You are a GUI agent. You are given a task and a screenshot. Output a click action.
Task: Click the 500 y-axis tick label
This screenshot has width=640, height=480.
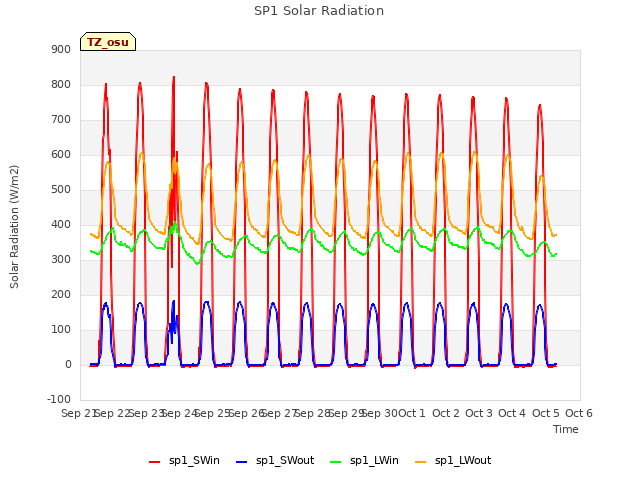point(61,189)
